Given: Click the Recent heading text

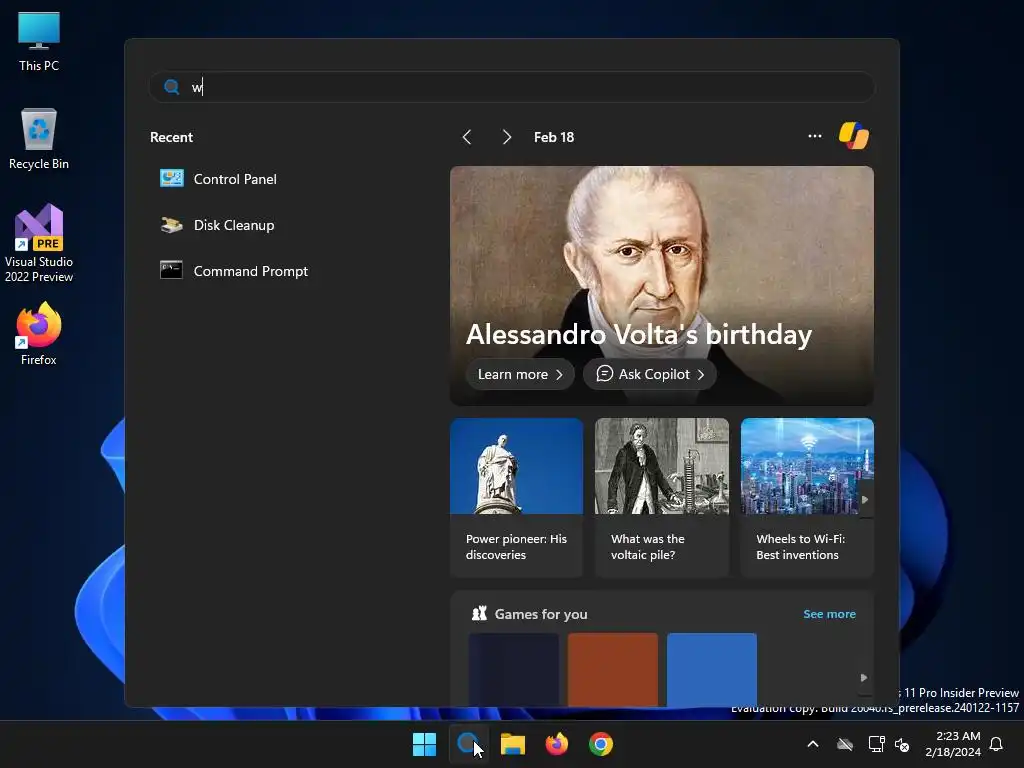Looking at the screenshot, I should (x=171, y=137).
